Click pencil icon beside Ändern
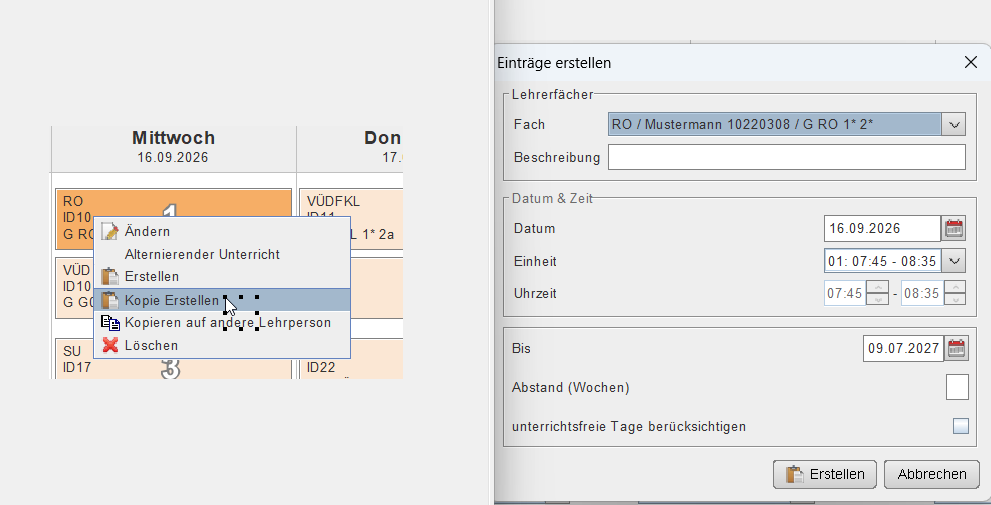The height and width of the screenshot is (505, 991). (110, 231)
